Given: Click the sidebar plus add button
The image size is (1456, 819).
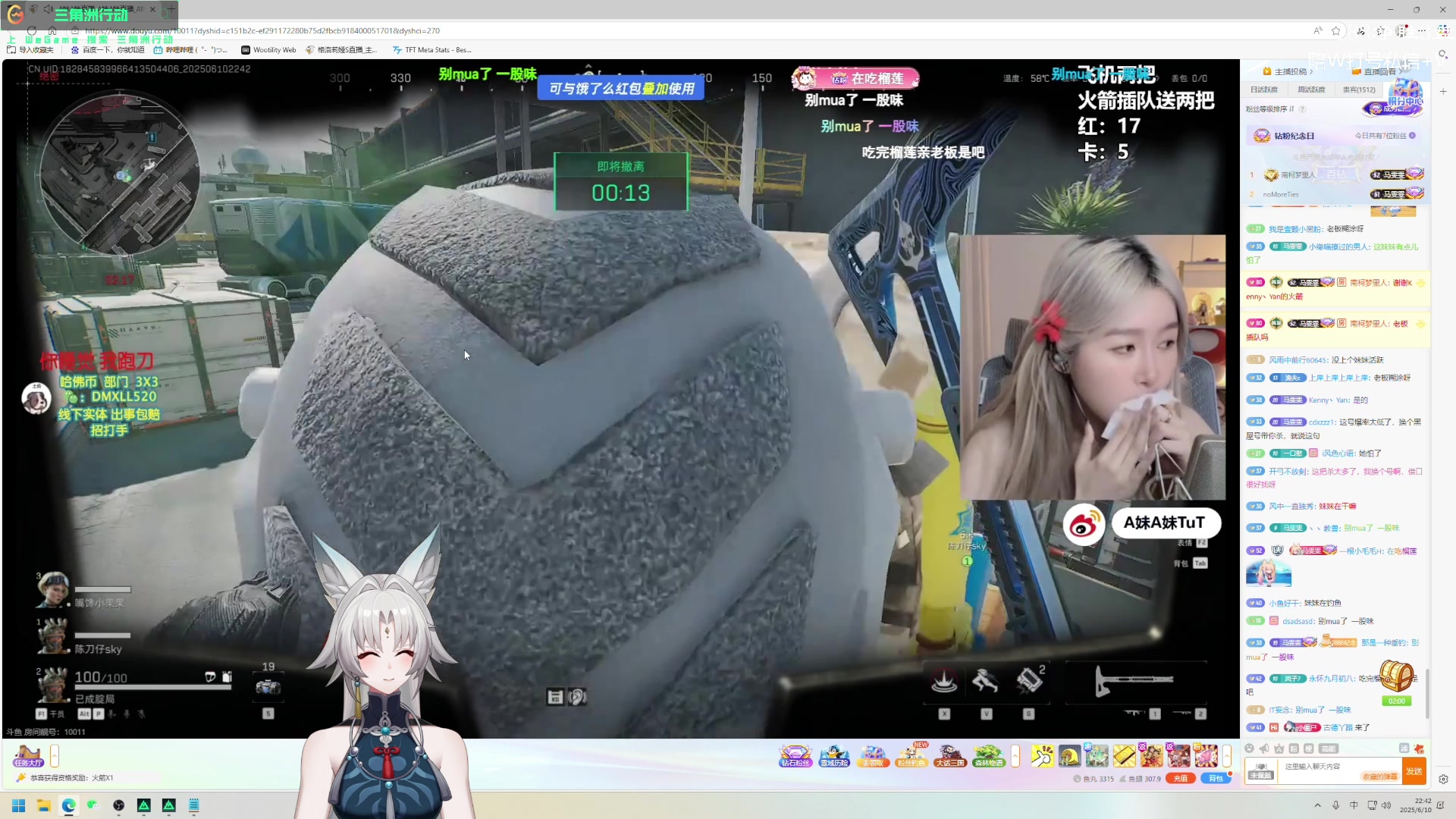Looking at the screenshot, I should pyautogui.click(x=1443, y=91).
